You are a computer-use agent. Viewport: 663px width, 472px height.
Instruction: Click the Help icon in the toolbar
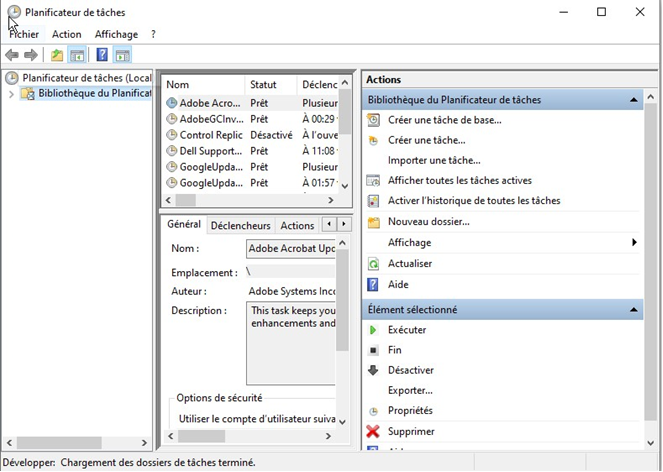101,55
